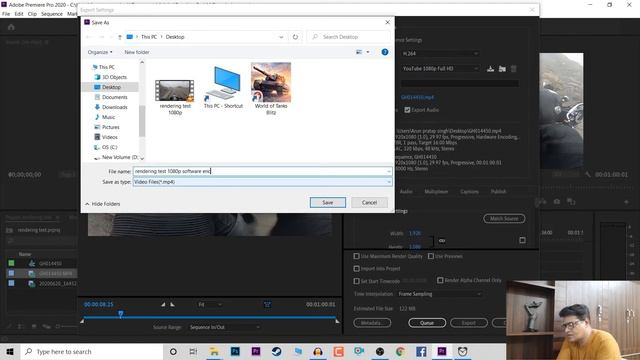Open the Fit zoom level dropdown
640x360 pixels.
[210, 304]
